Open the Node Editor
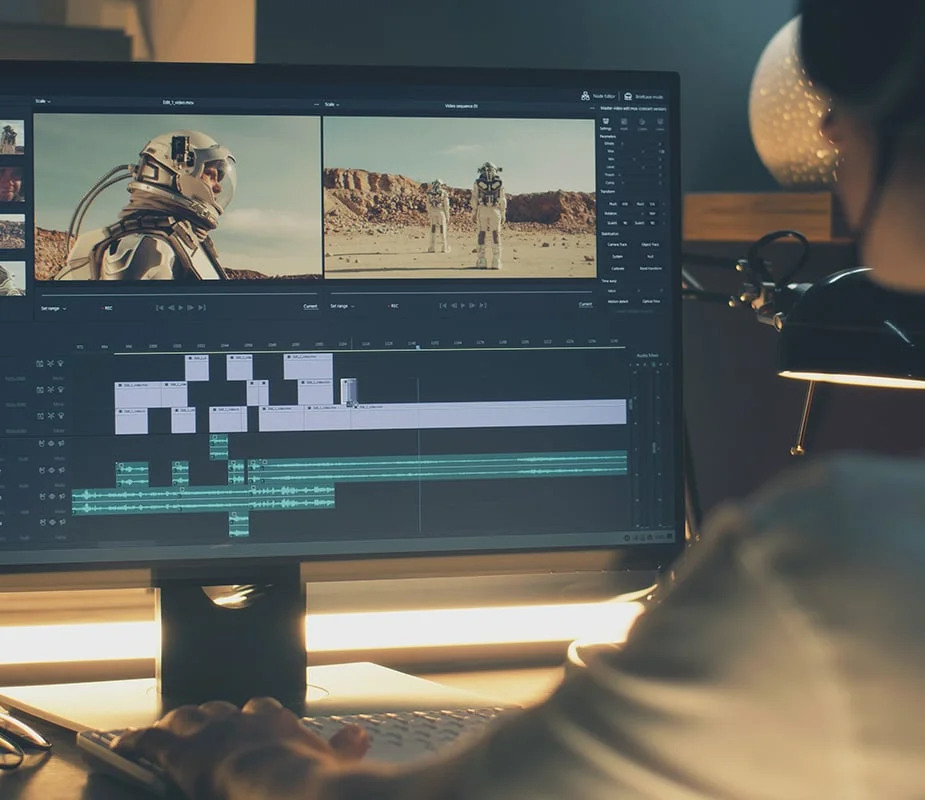This screenshot has height=800, width=925. pyautogui.click(x=598, y=96)
